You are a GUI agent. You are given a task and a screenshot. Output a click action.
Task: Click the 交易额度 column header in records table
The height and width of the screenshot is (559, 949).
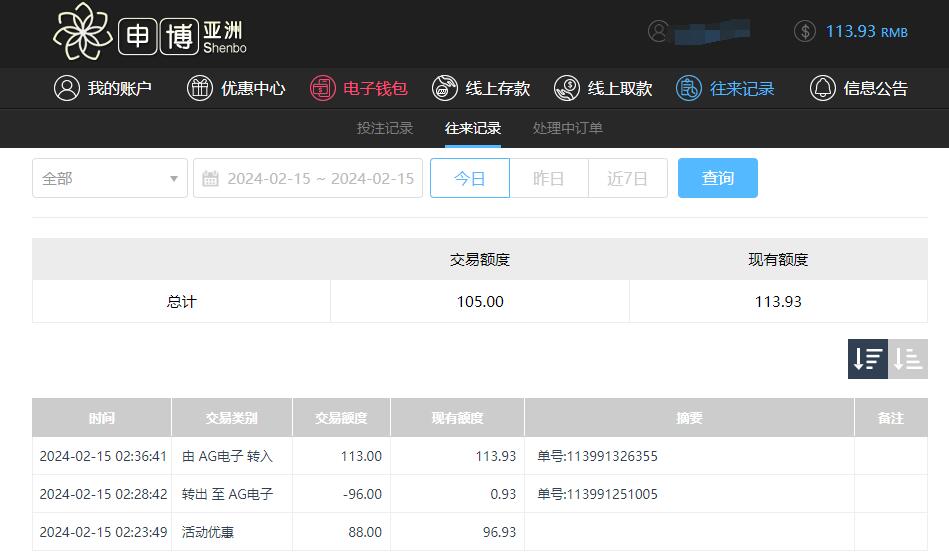[341, 418]
